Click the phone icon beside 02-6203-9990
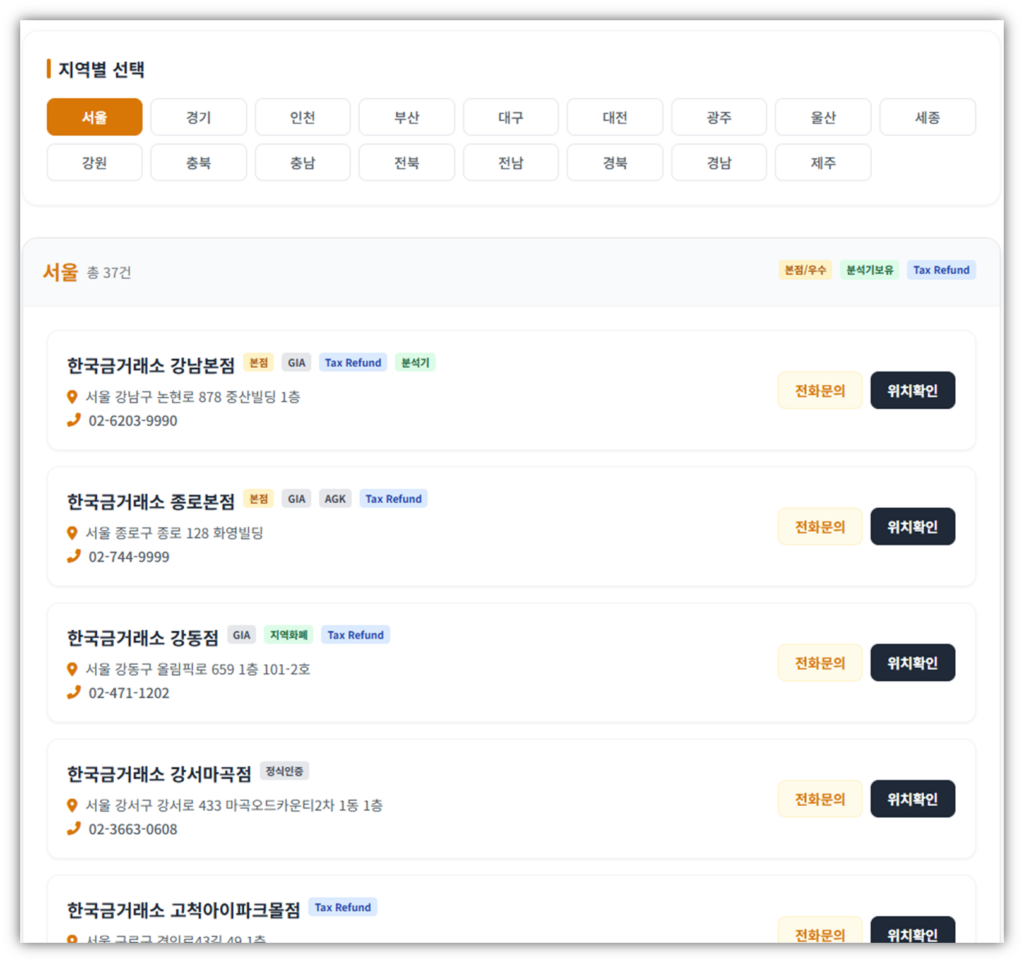Viewport: 1024px width, 963px height. tap(73, 420)
